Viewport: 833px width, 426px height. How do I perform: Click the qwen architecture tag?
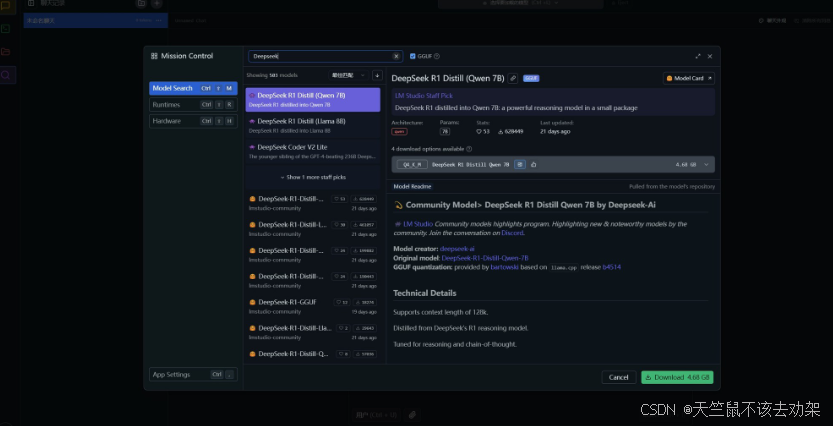pos(400,132)
